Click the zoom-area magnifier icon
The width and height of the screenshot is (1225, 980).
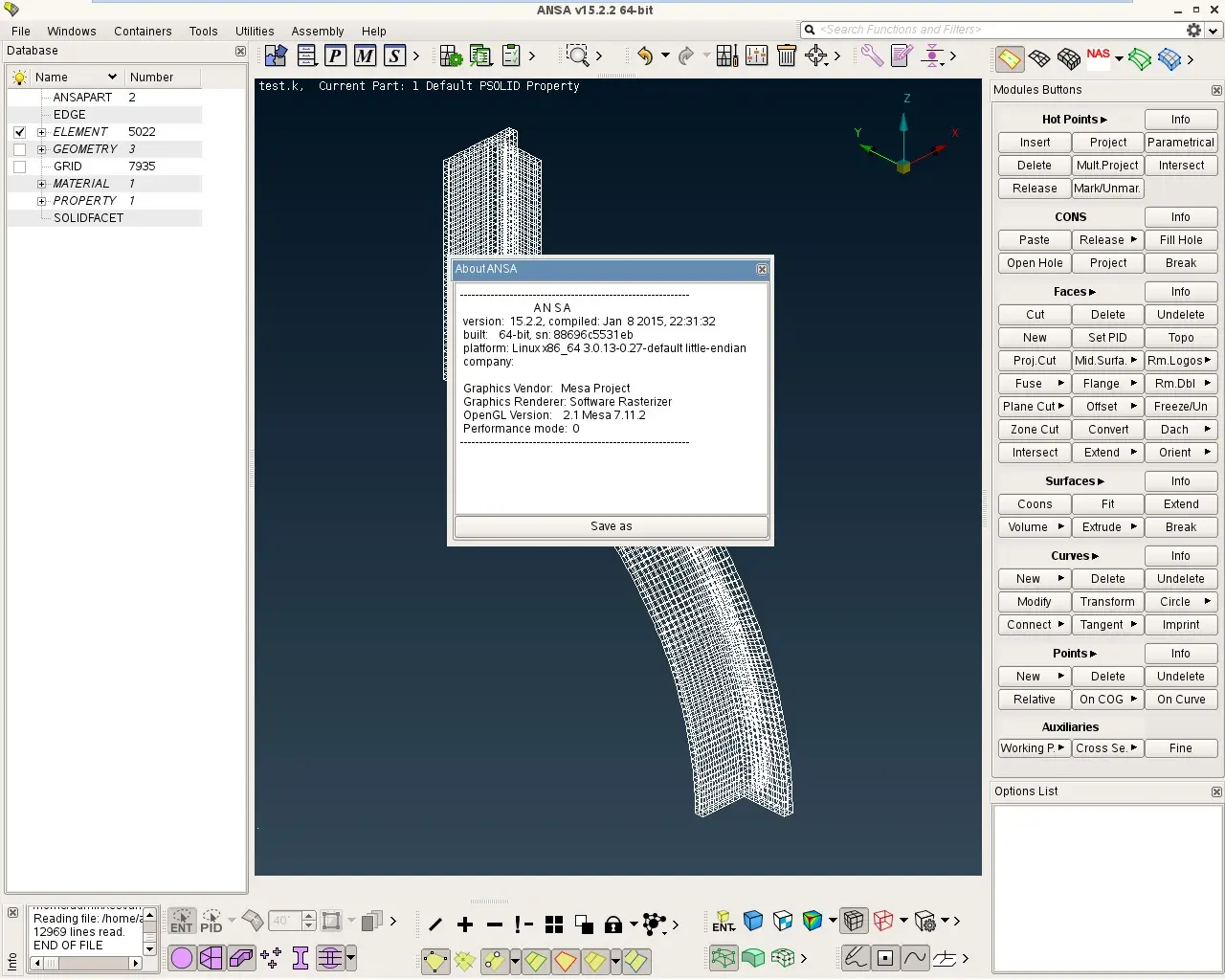click(x=577, y=56)
